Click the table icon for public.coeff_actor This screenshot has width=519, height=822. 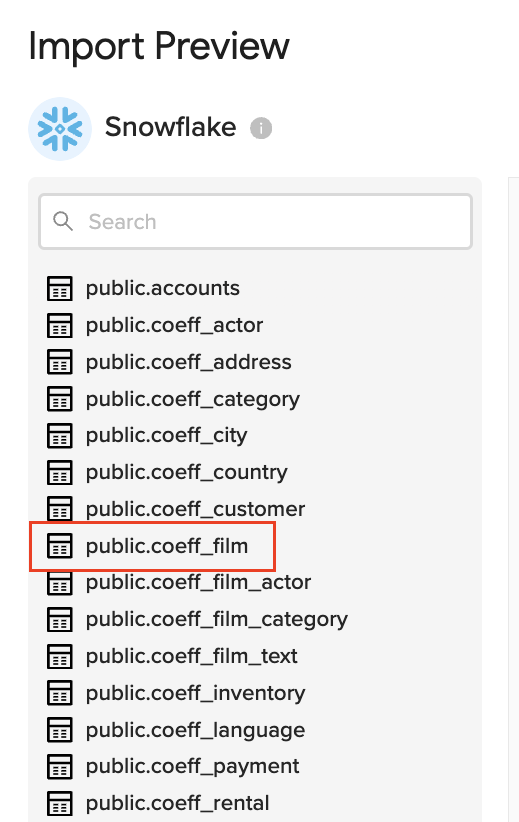(x=60, y=325)
